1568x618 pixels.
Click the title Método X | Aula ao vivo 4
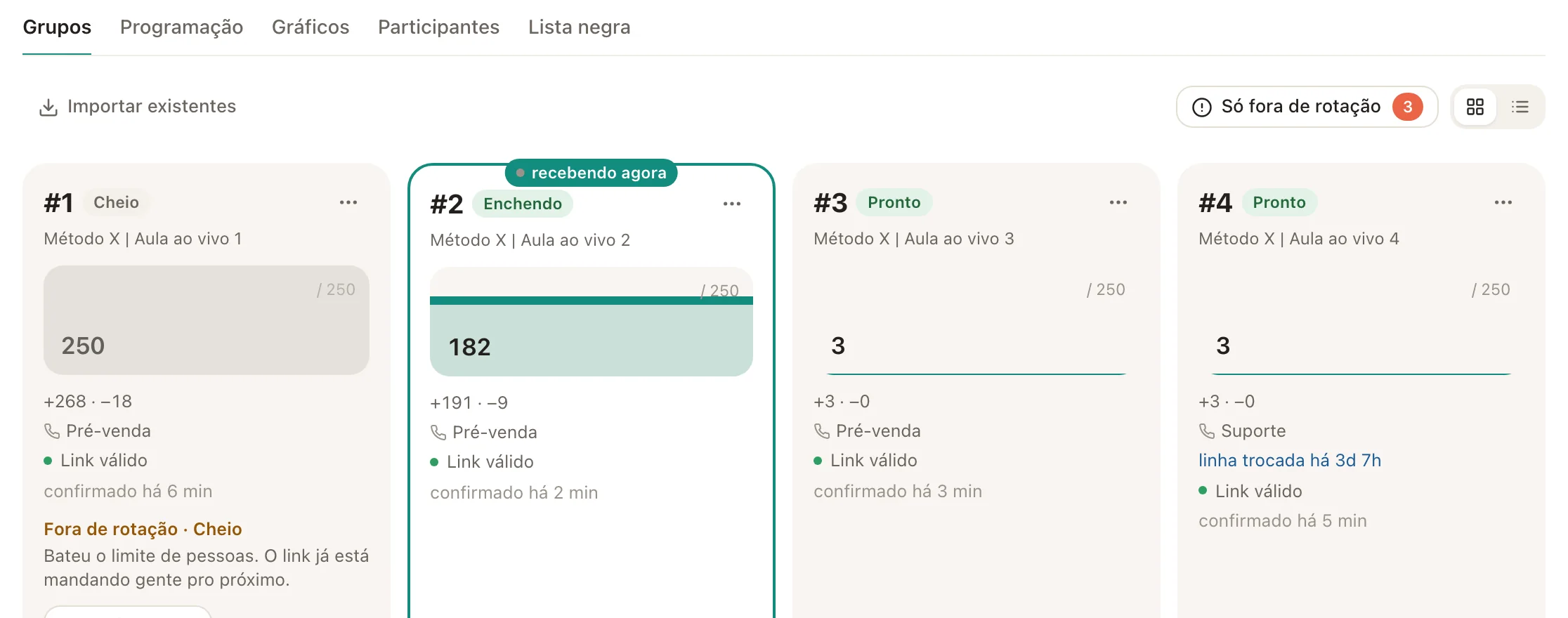1299,239
